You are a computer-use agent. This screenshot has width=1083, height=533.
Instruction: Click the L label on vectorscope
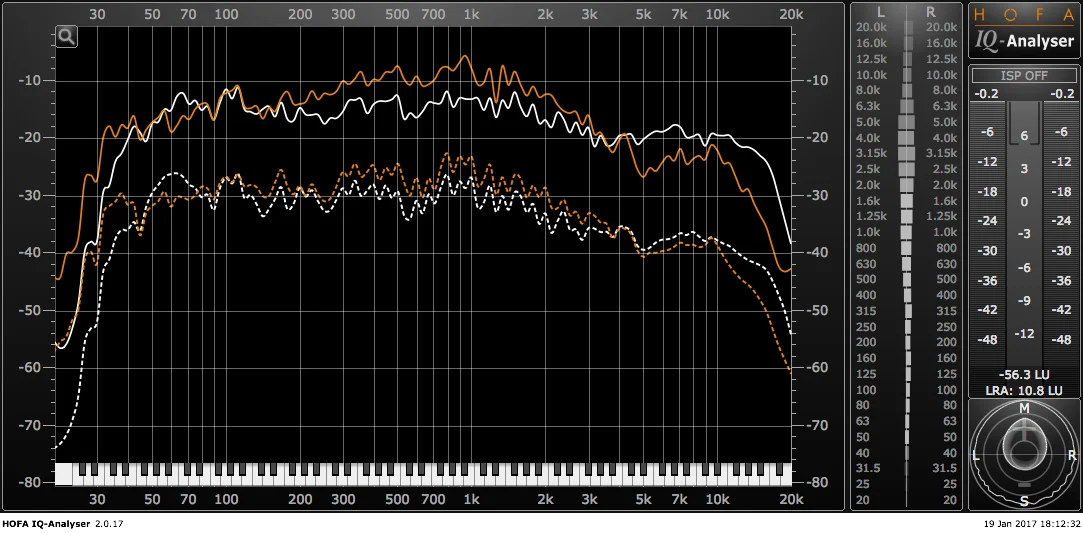(975, 455)
